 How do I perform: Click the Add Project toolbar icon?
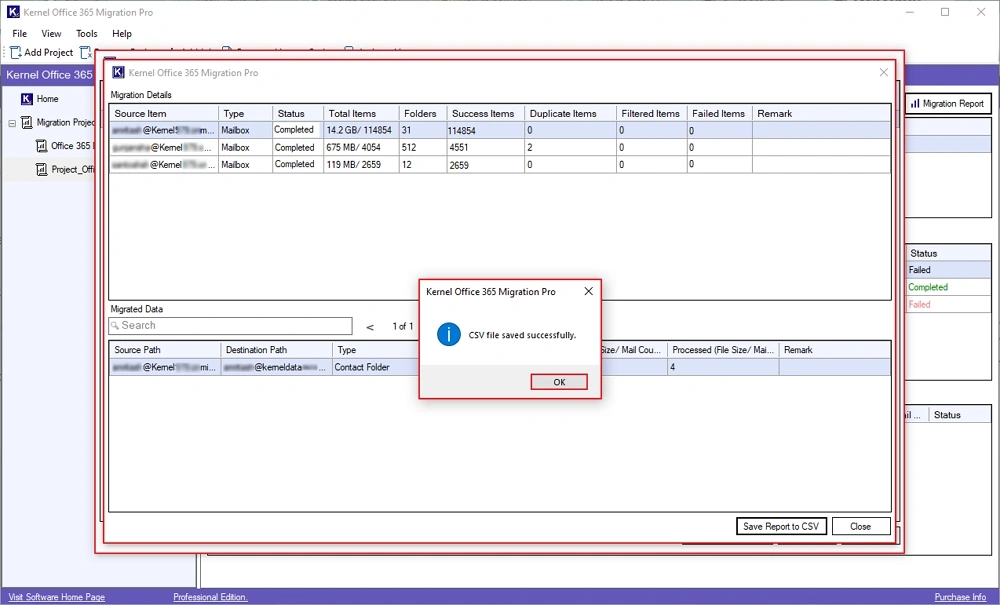14,52
